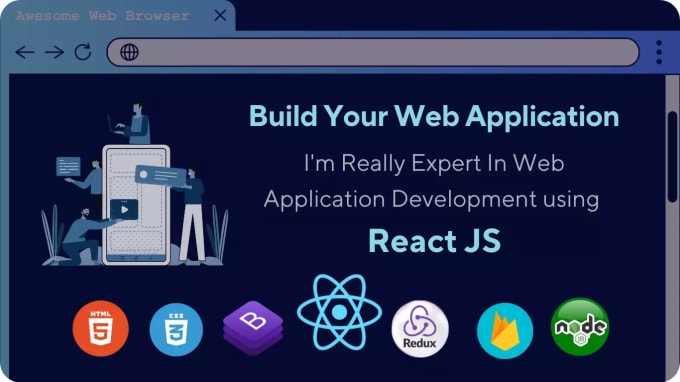Go back with the left arrow
The height and width of the screenshot is (382, 680).
[25, 52]
